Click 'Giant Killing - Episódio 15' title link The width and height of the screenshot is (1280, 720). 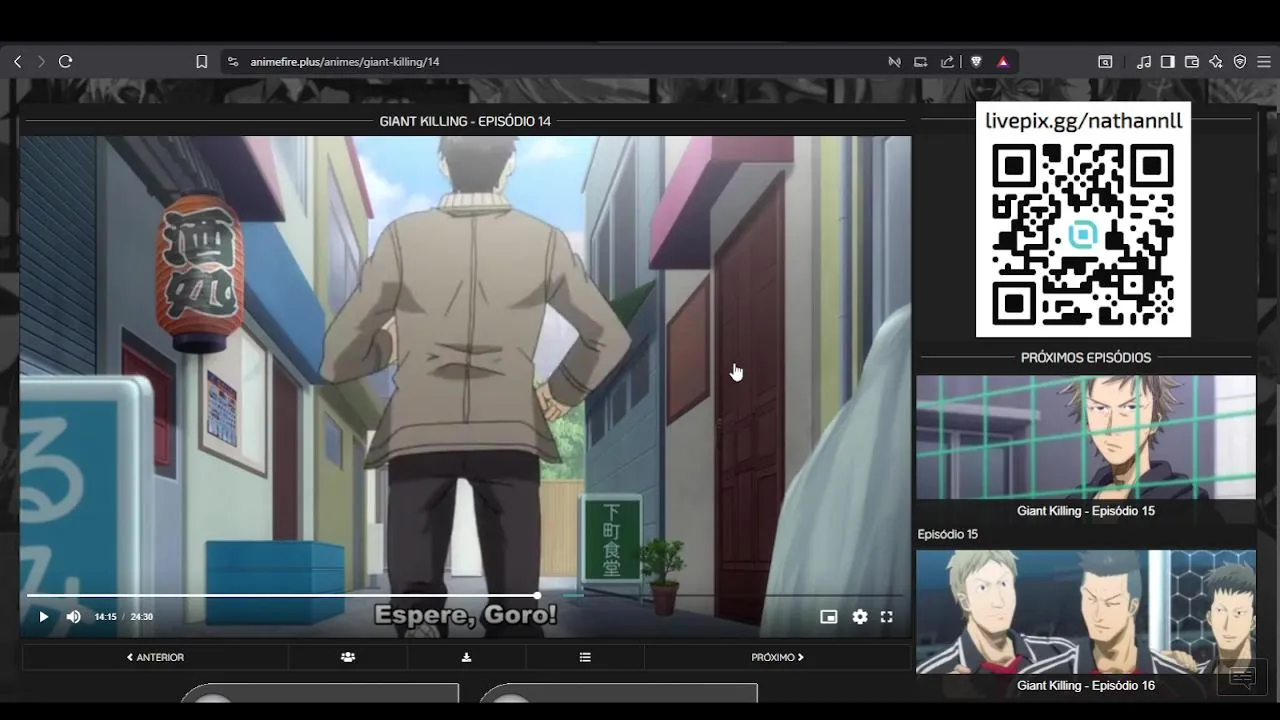pos(1086,511)
